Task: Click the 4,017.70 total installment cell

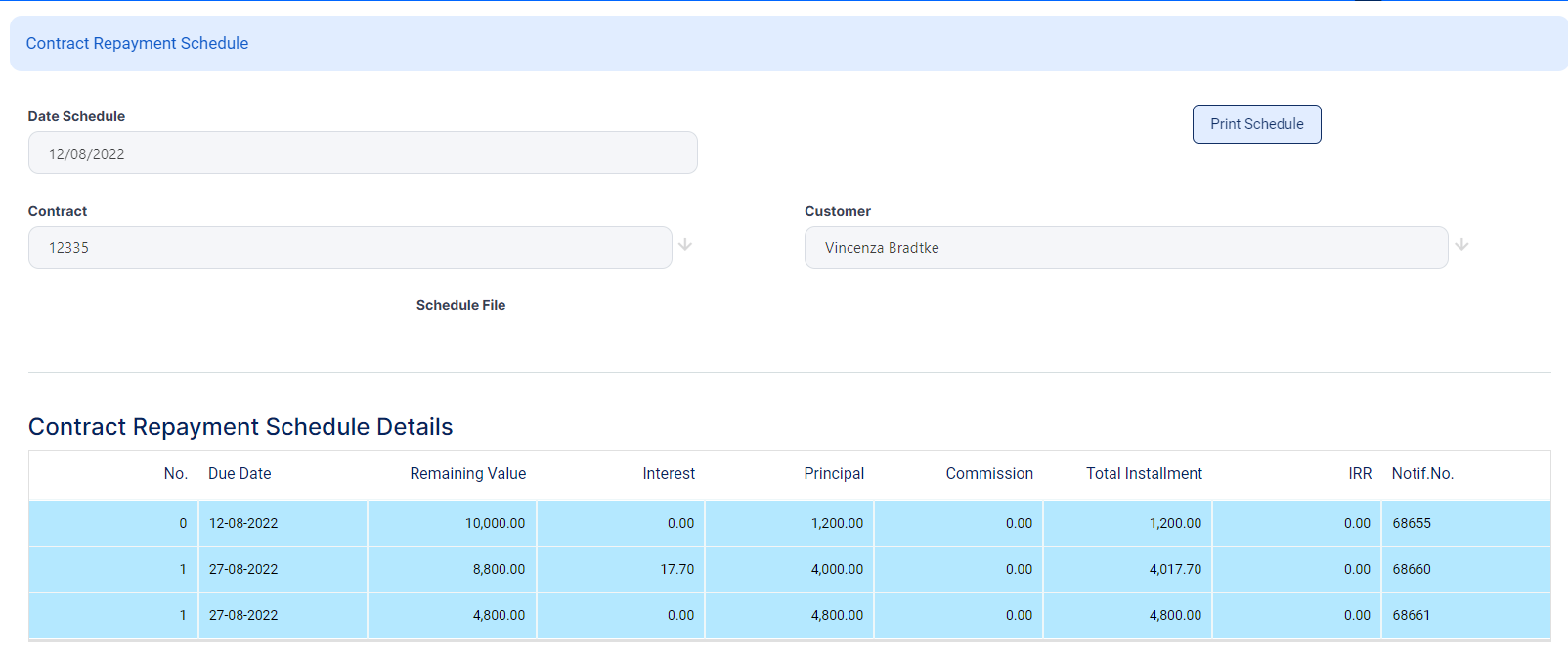Action: tap(1175, 570)
